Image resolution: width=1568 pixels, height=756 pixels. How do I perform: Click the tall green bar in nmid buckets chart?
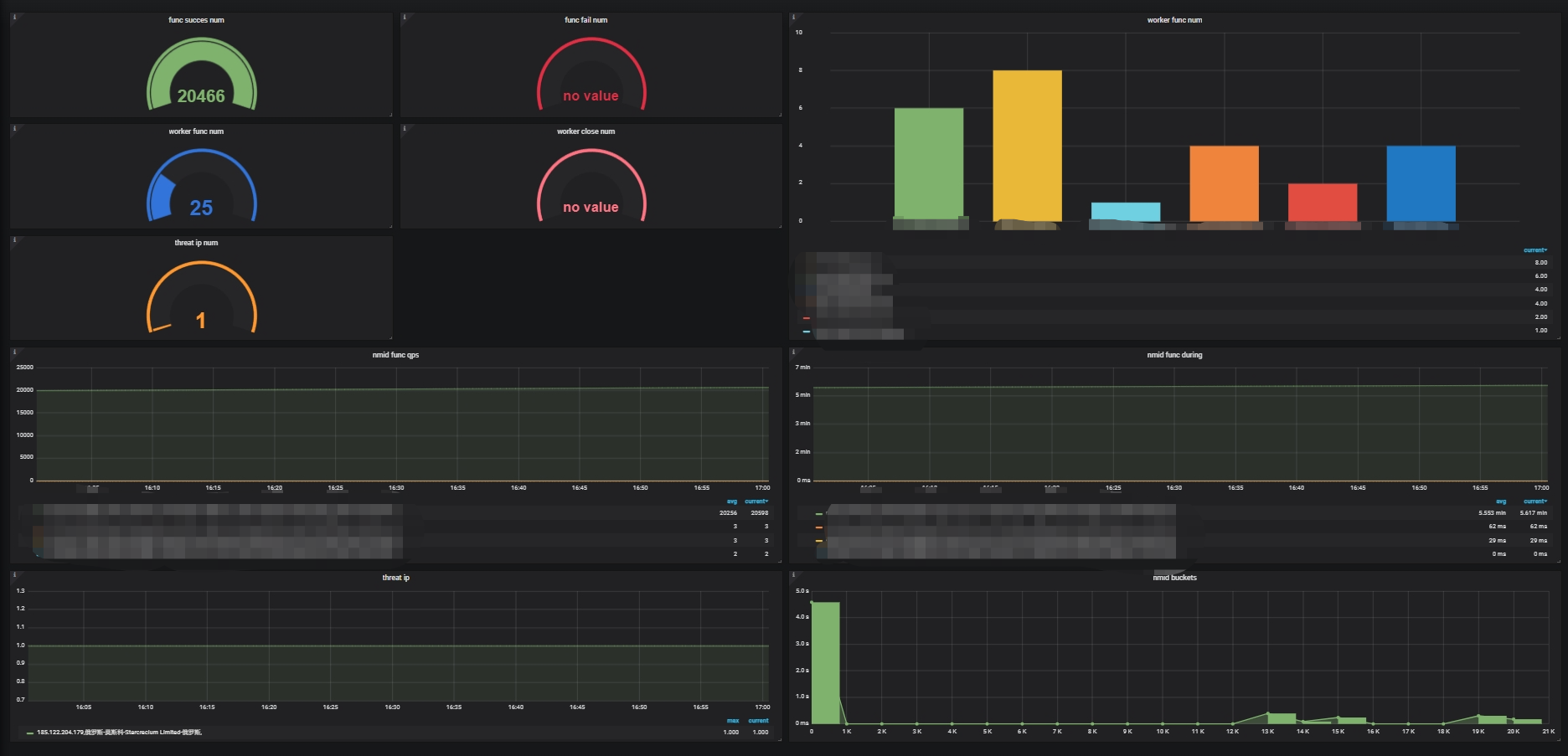[x=825, y=662]
